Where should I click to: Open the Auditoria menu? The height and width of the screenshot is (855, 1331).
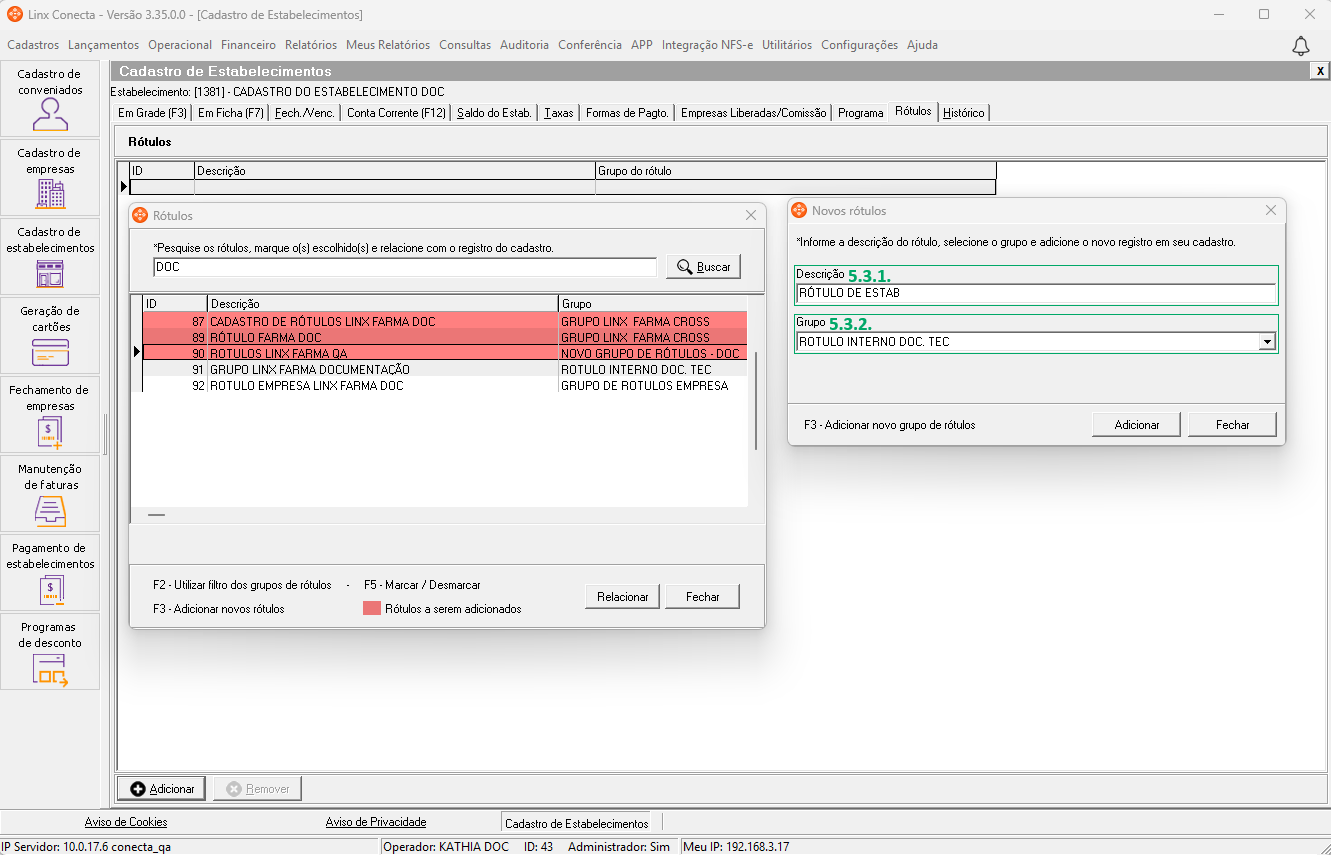coord(524,45)
